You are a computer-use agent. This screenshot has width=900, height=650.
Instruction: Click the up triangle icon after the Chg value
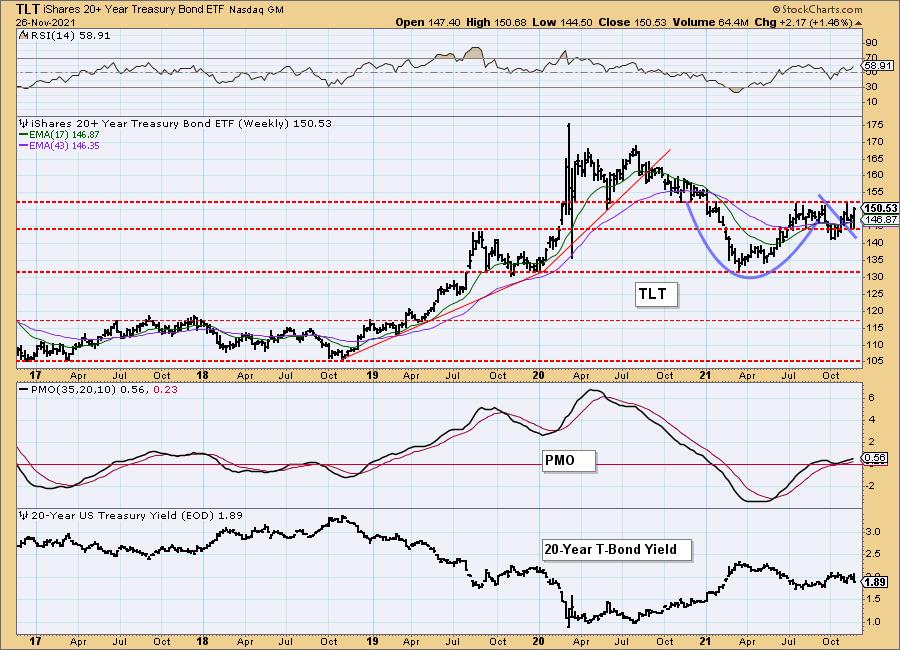(x=859, y=23)
